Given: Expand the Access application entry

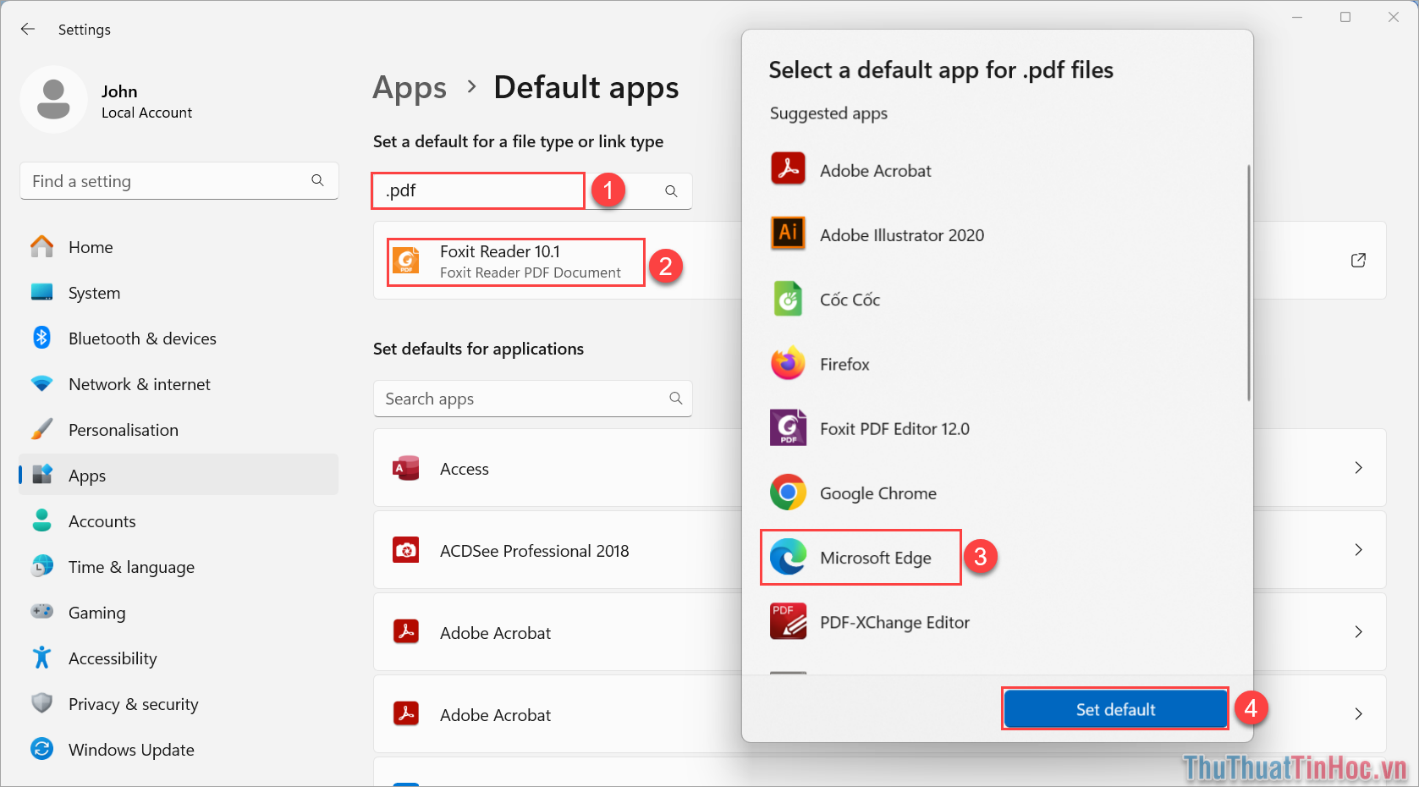Looking at the screenshot, I should click(1357, 468).
